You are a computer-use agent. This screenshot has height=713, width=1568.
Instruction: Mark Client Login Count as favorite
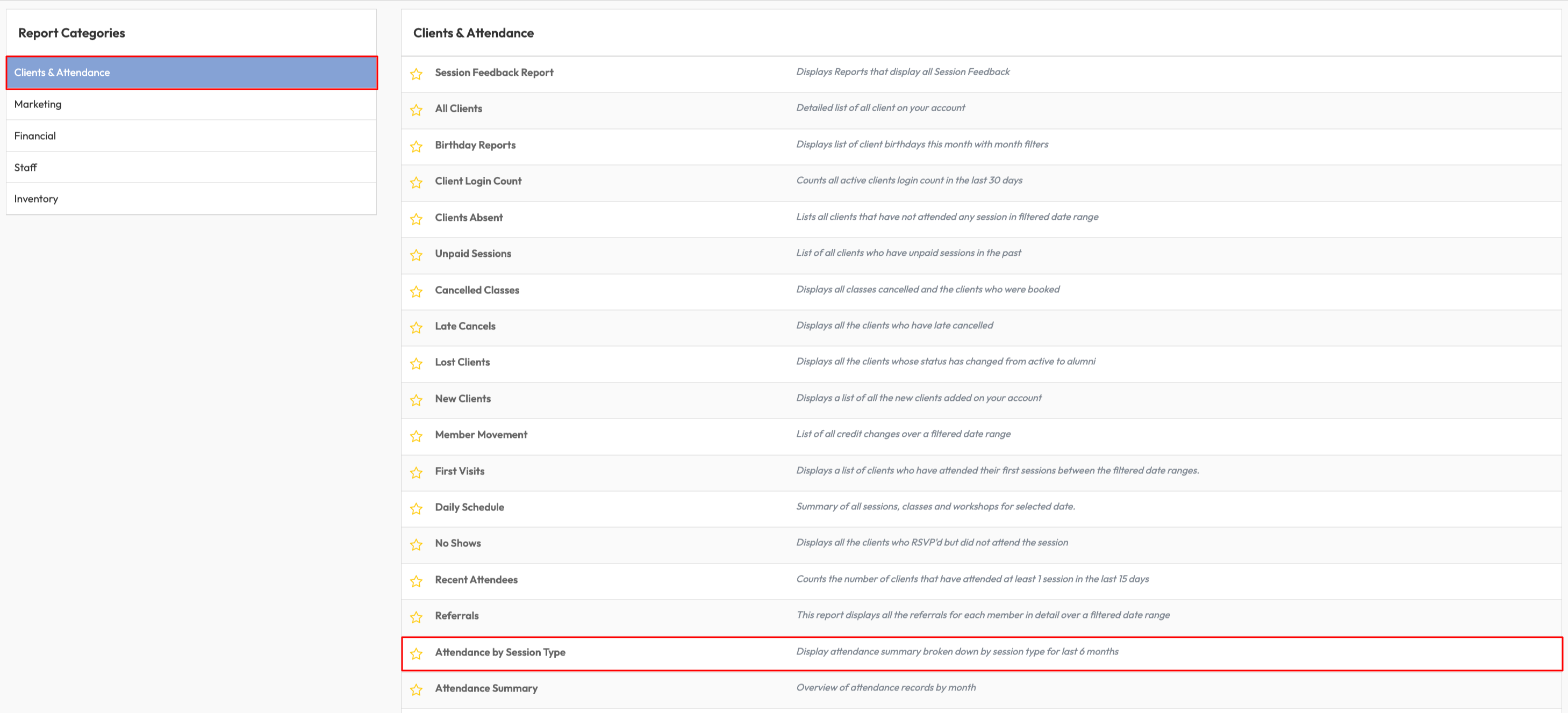point(417,183)
